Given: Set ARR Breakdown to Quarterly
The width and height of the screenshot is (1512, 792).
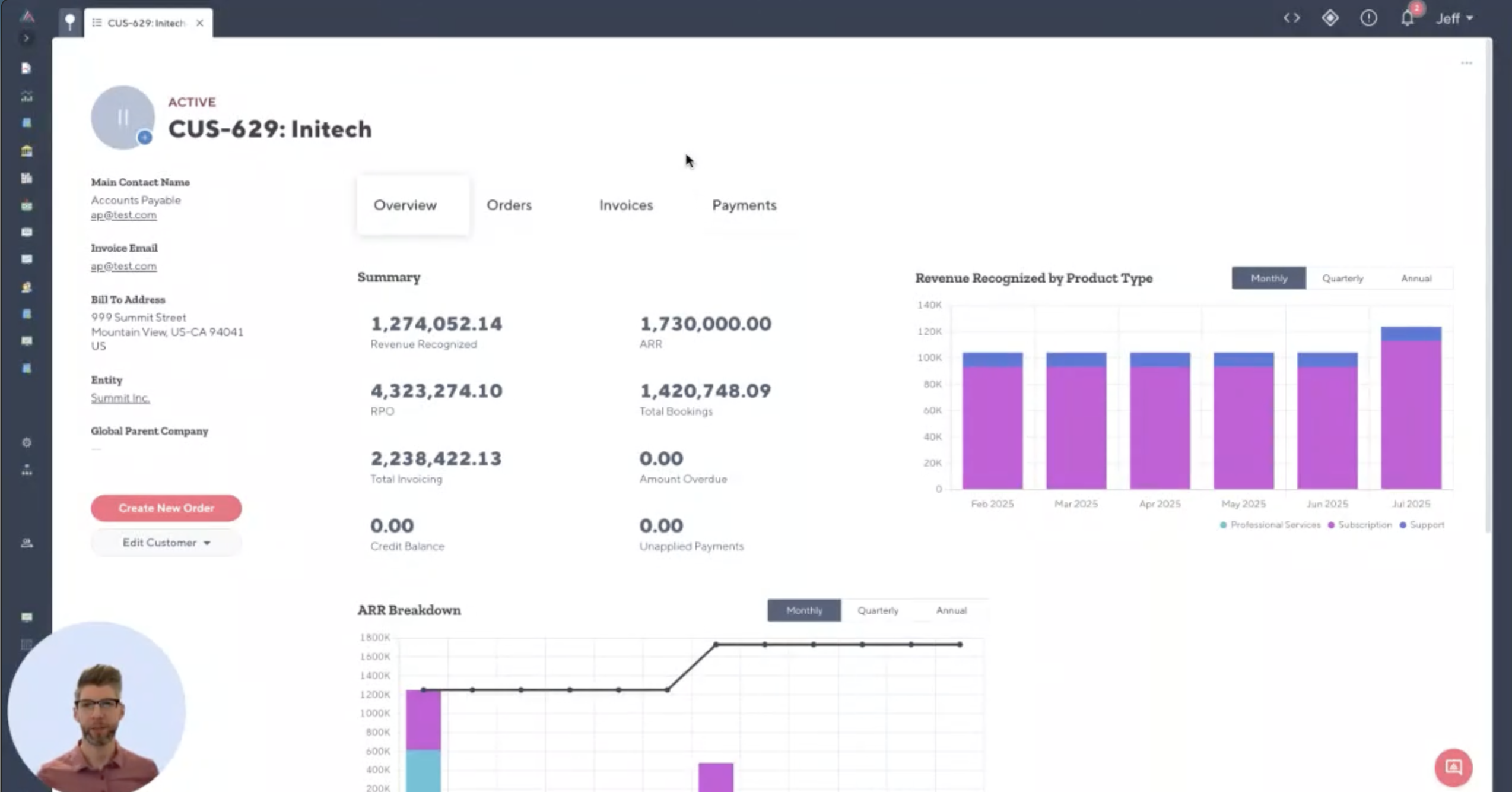Looking at the screenshot, I should (878, 610).
